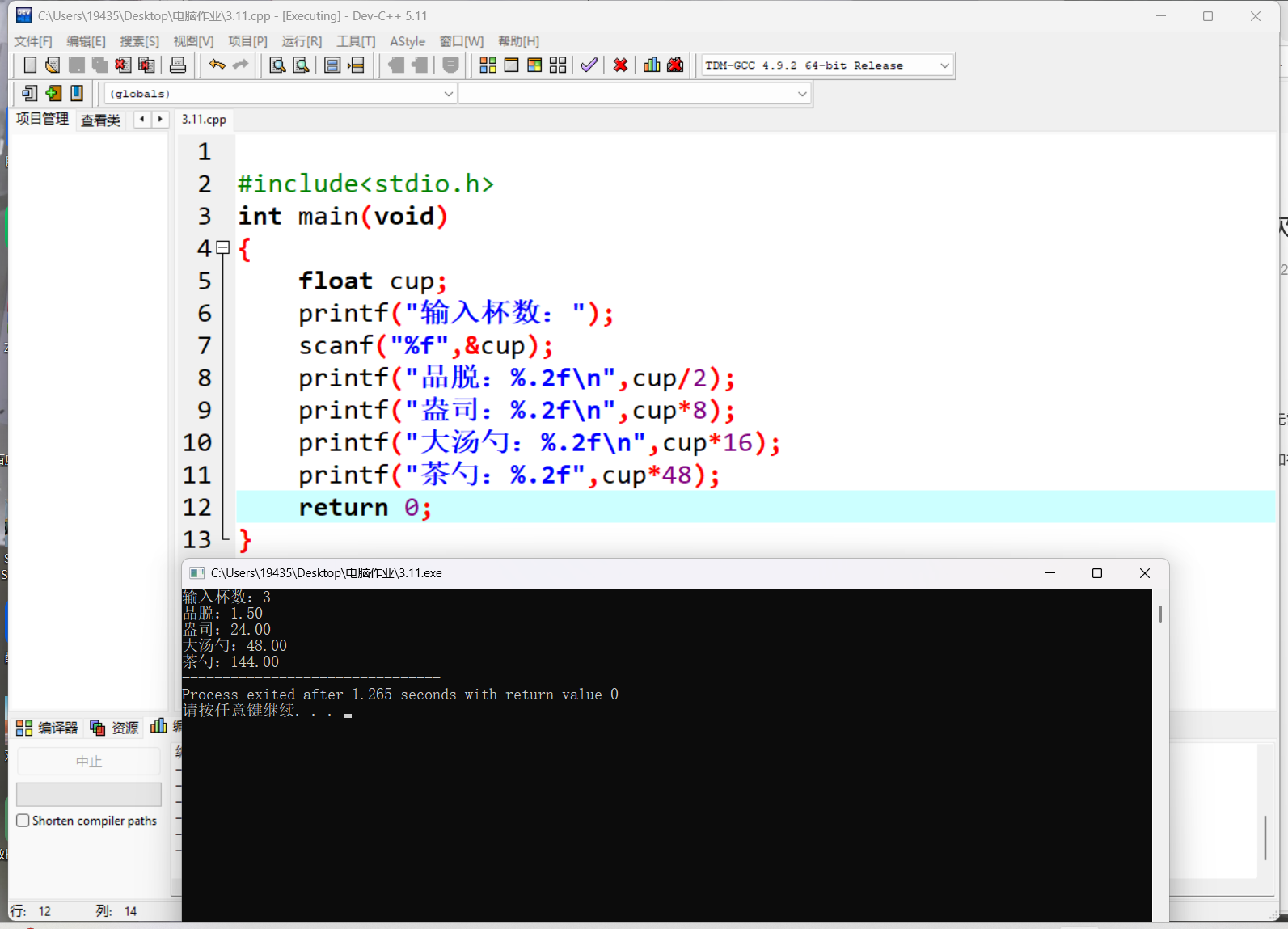Click "Process exited after" console text
Image resolution: width=1288 pixels, height=929 pixels.
pyautogui.click(x=263, y=695)
